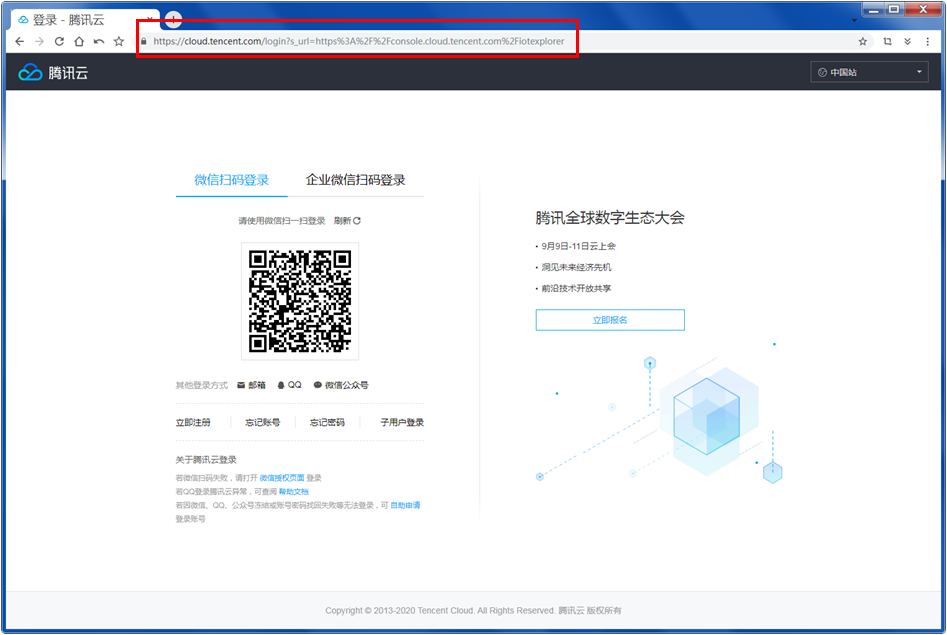Choose 邮箱 email login method
Image resolution: width=947 pixels, height=635 pixels.
(251, 385)
